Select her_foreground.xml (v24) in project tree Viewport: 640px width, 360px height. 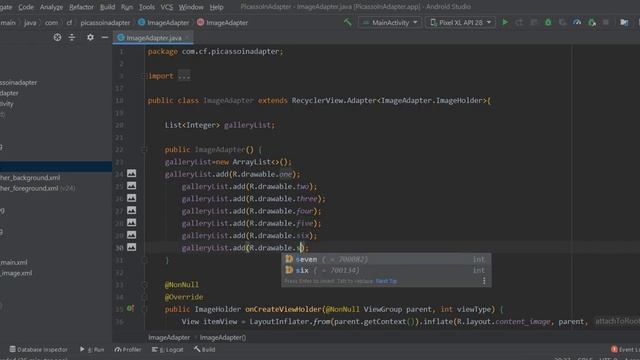click(x=38, y=188)
